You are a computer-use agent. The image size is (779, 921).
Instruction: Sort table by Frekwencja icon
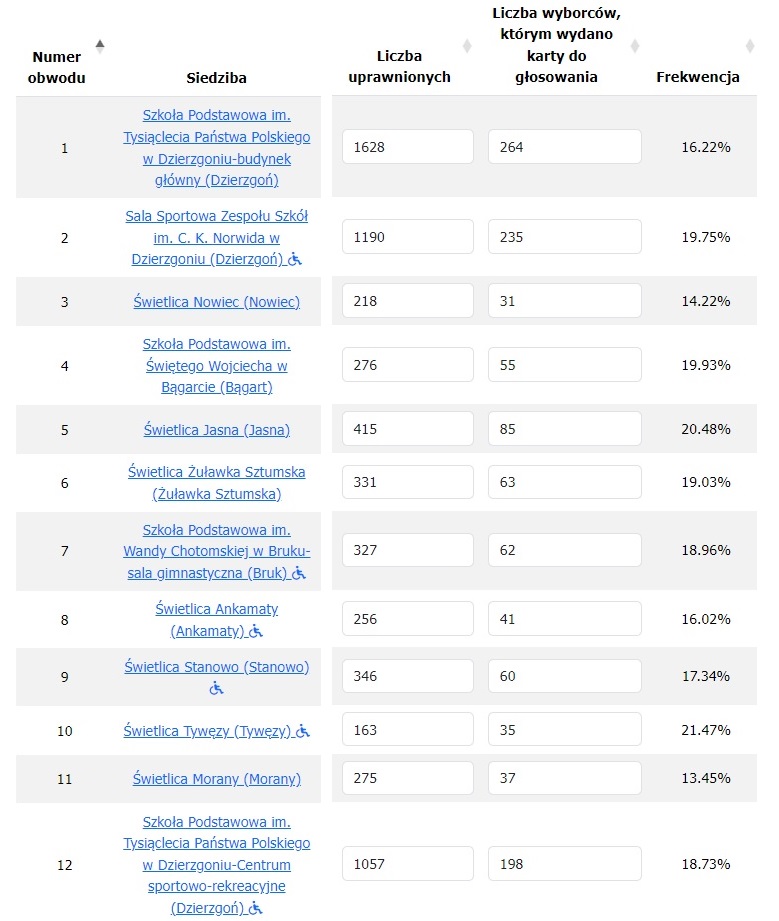[750, 46]
